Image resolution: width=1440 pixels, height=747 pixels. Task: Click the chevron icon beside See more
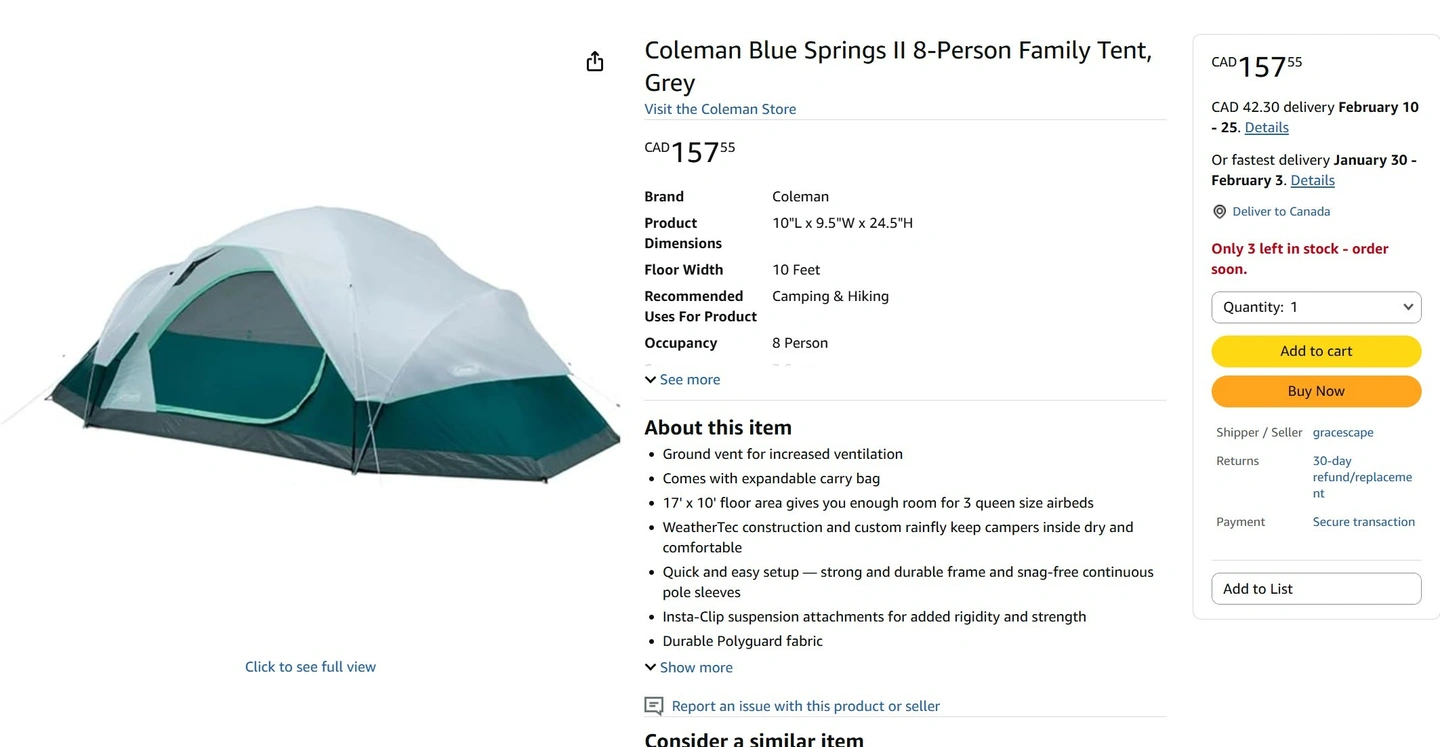(x=651, y=380)
